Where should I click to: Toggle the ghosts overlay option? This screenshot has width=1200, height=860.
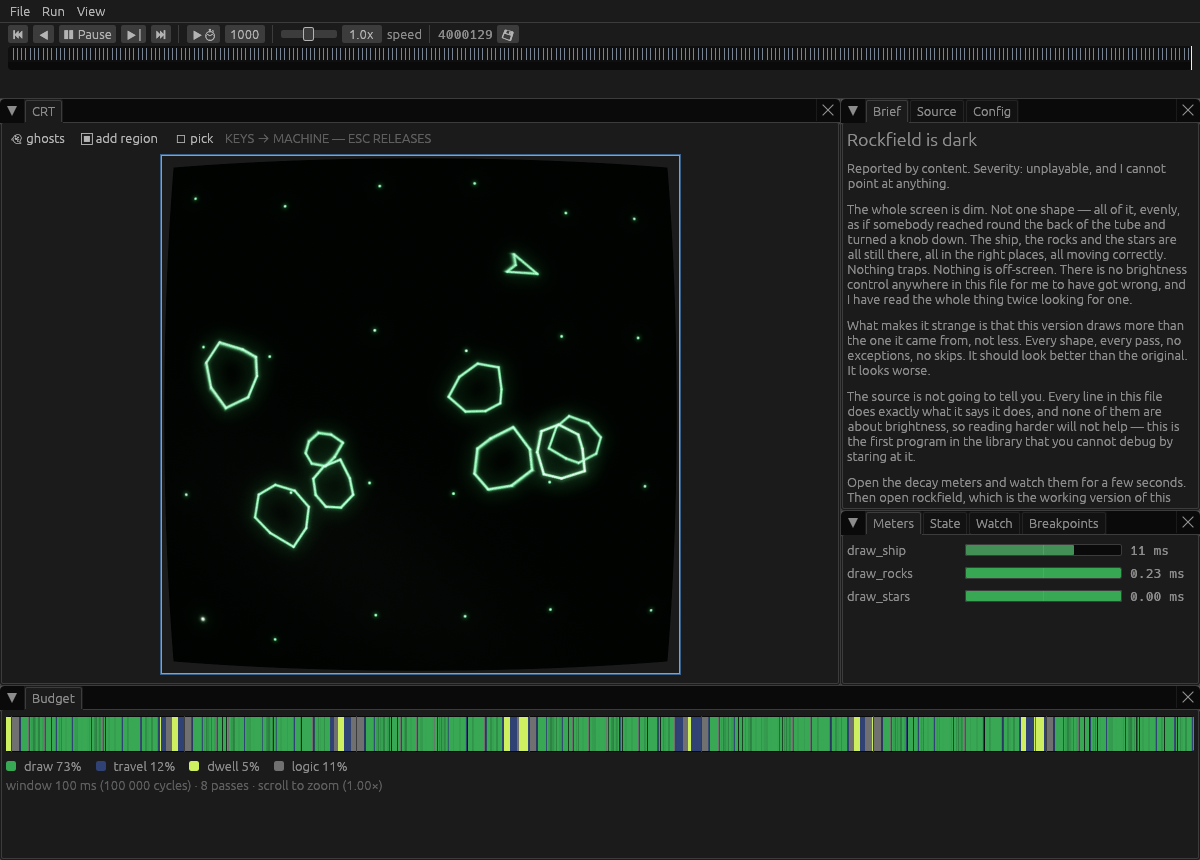point(38,139)
